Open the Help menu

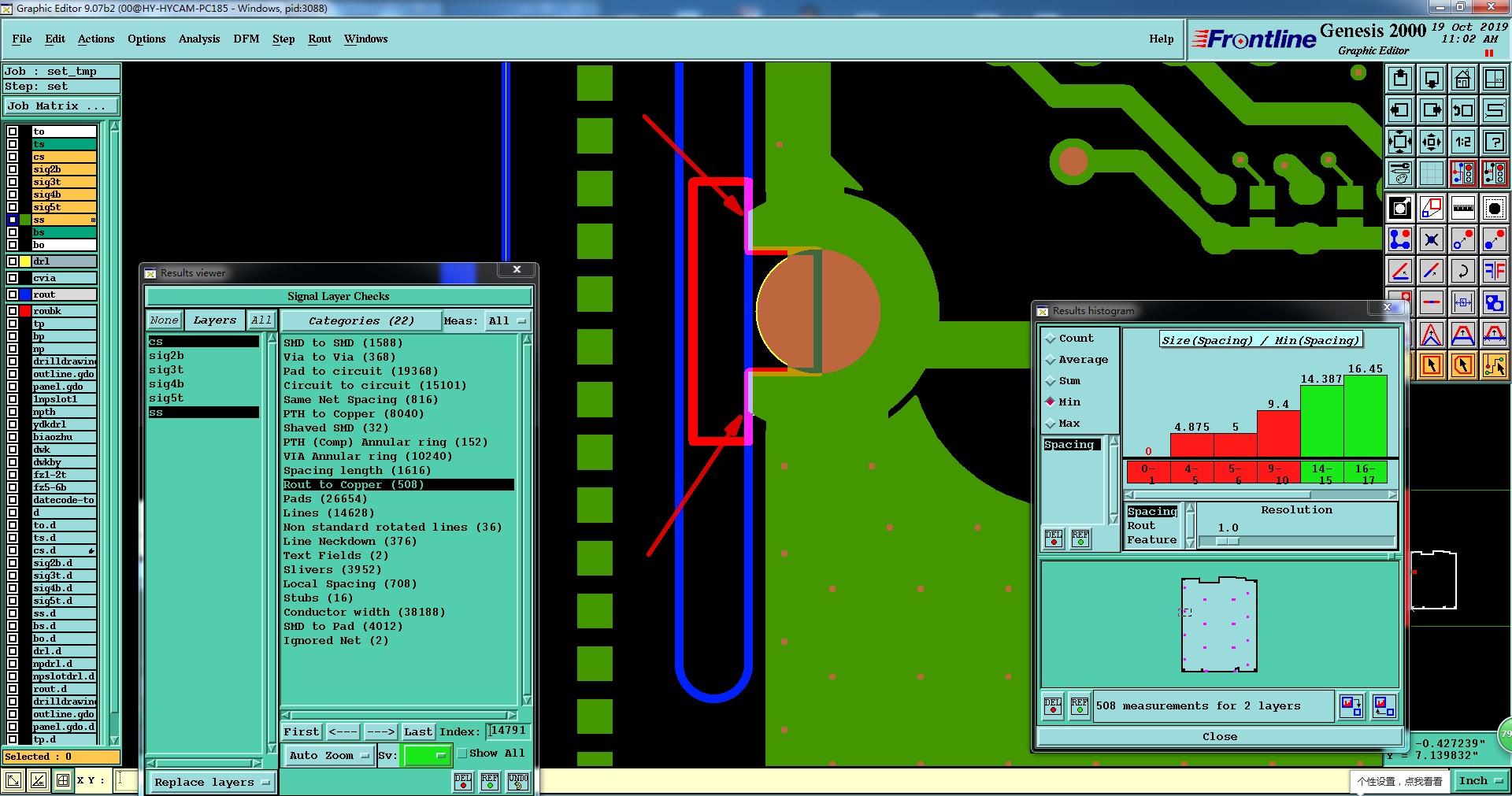(1161, 39)
